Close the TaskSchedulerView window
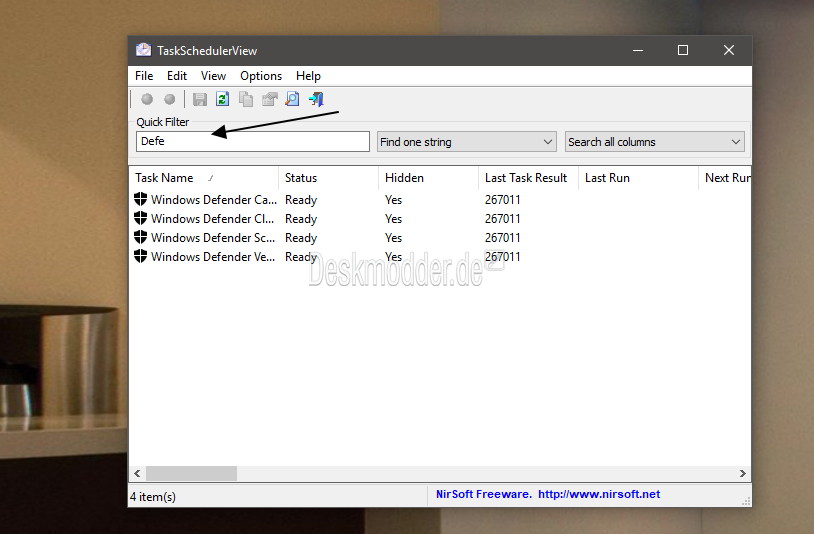This screenshot has width=814, height=534. point(729,50)
